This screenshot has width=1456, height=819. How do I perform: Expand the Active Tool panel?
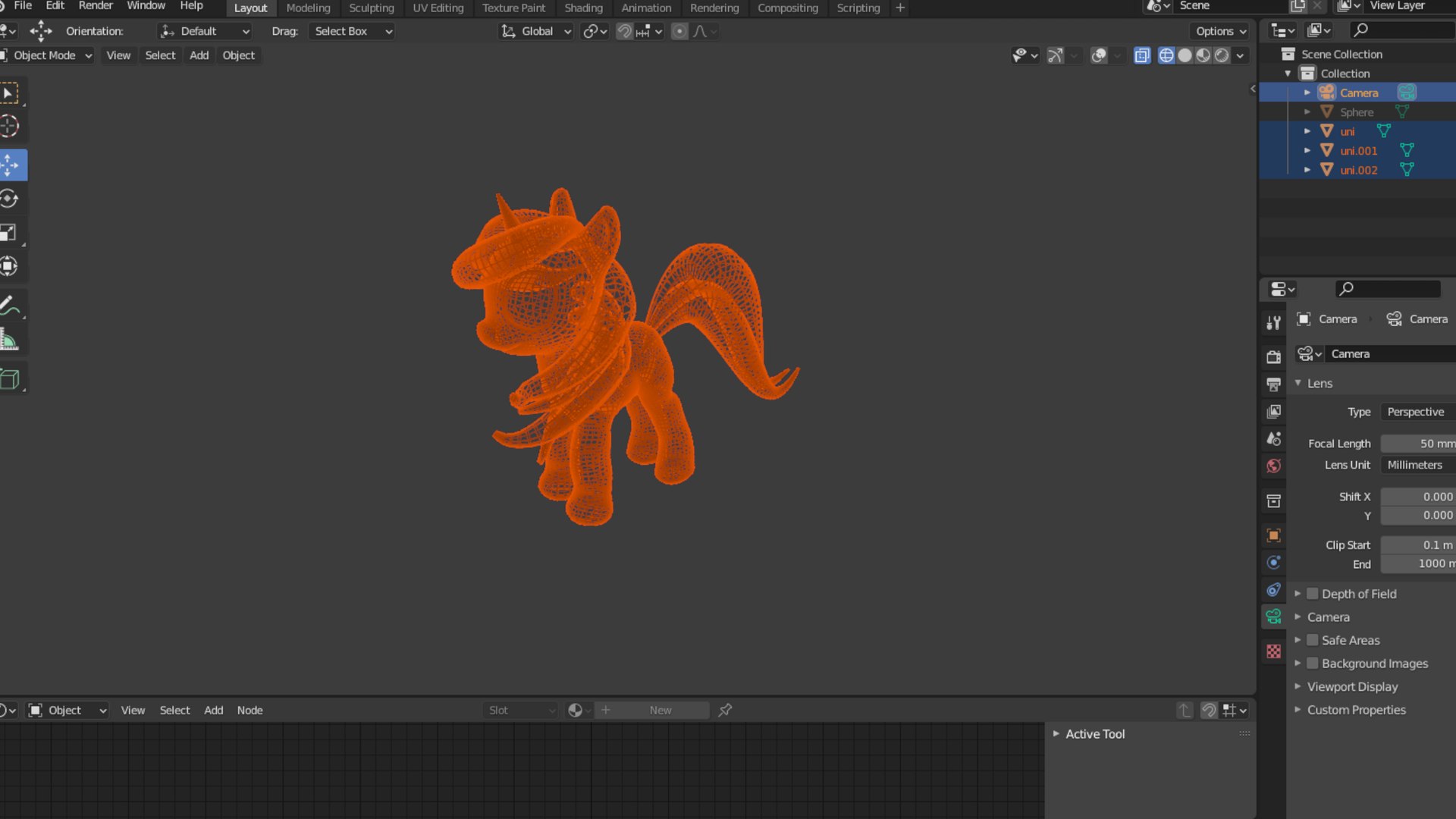1056,733
